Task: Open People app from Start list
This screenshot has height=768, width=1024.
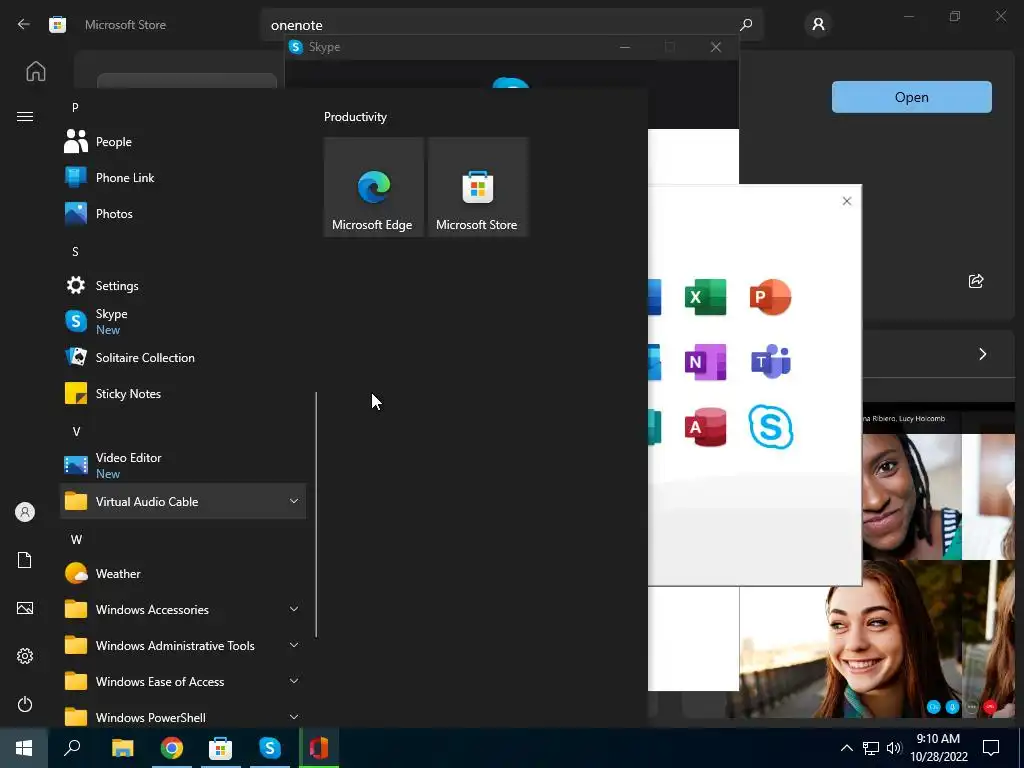Action: coord(183,142)
